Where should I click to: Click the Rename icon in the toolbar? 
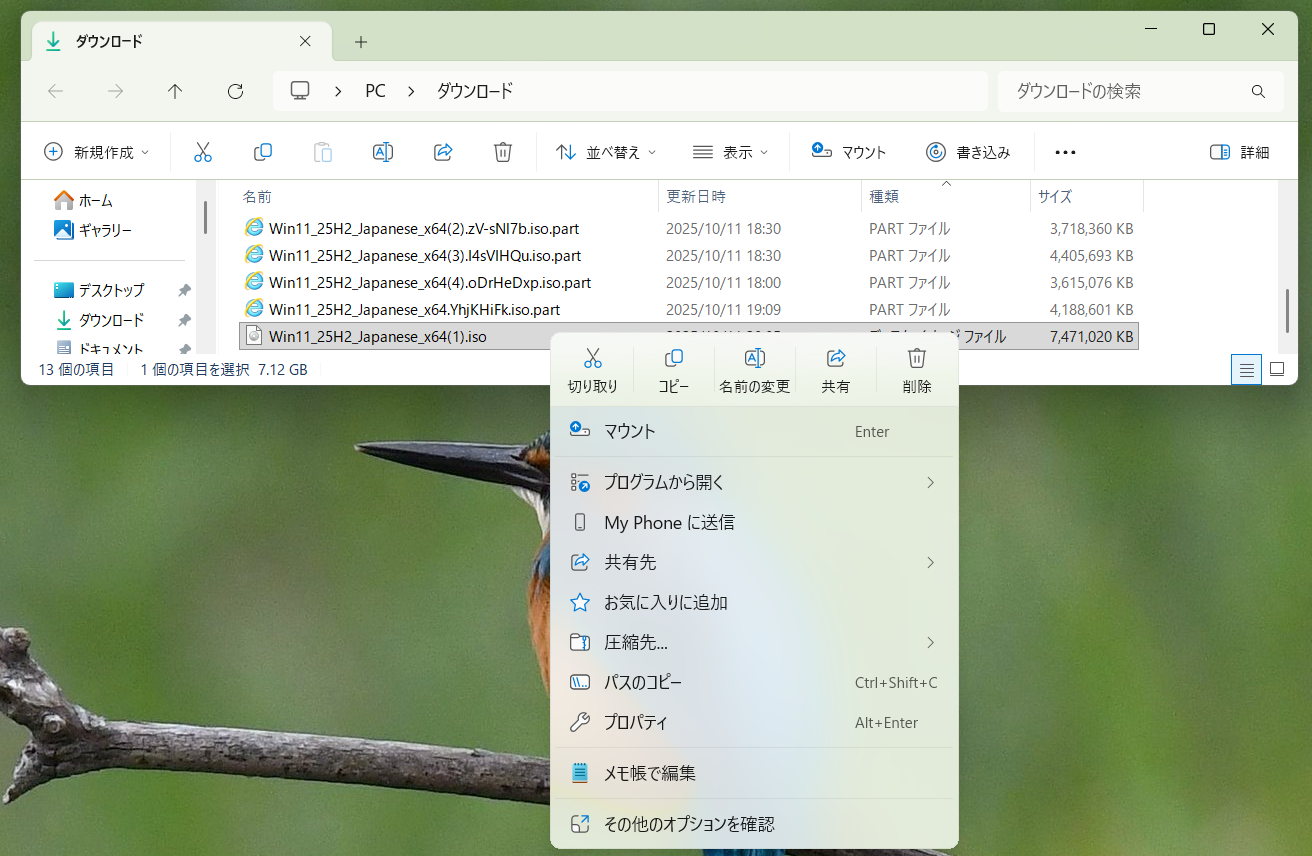click(x=382, y=151)
